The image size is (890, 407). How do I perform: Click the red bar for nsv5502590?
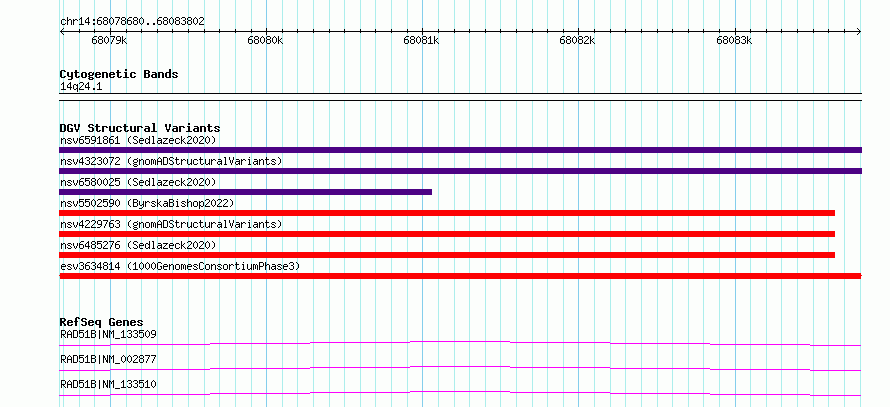(447, 213)
